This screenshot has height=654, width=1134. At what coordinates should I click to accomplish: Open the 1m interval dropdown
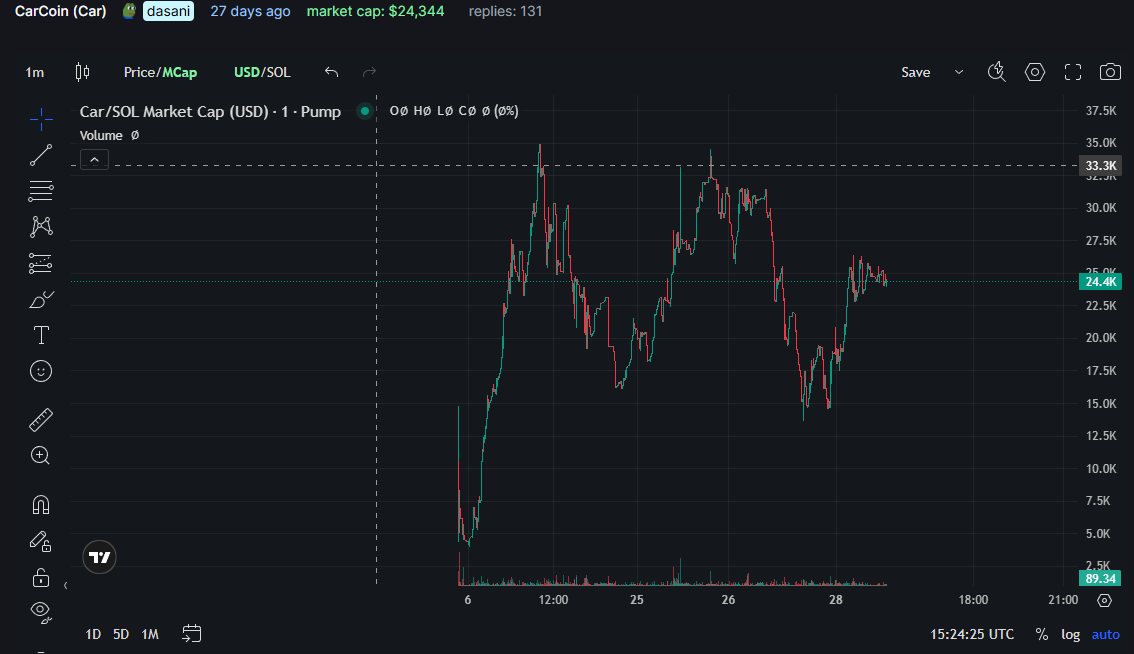click(x=35, y=72)
